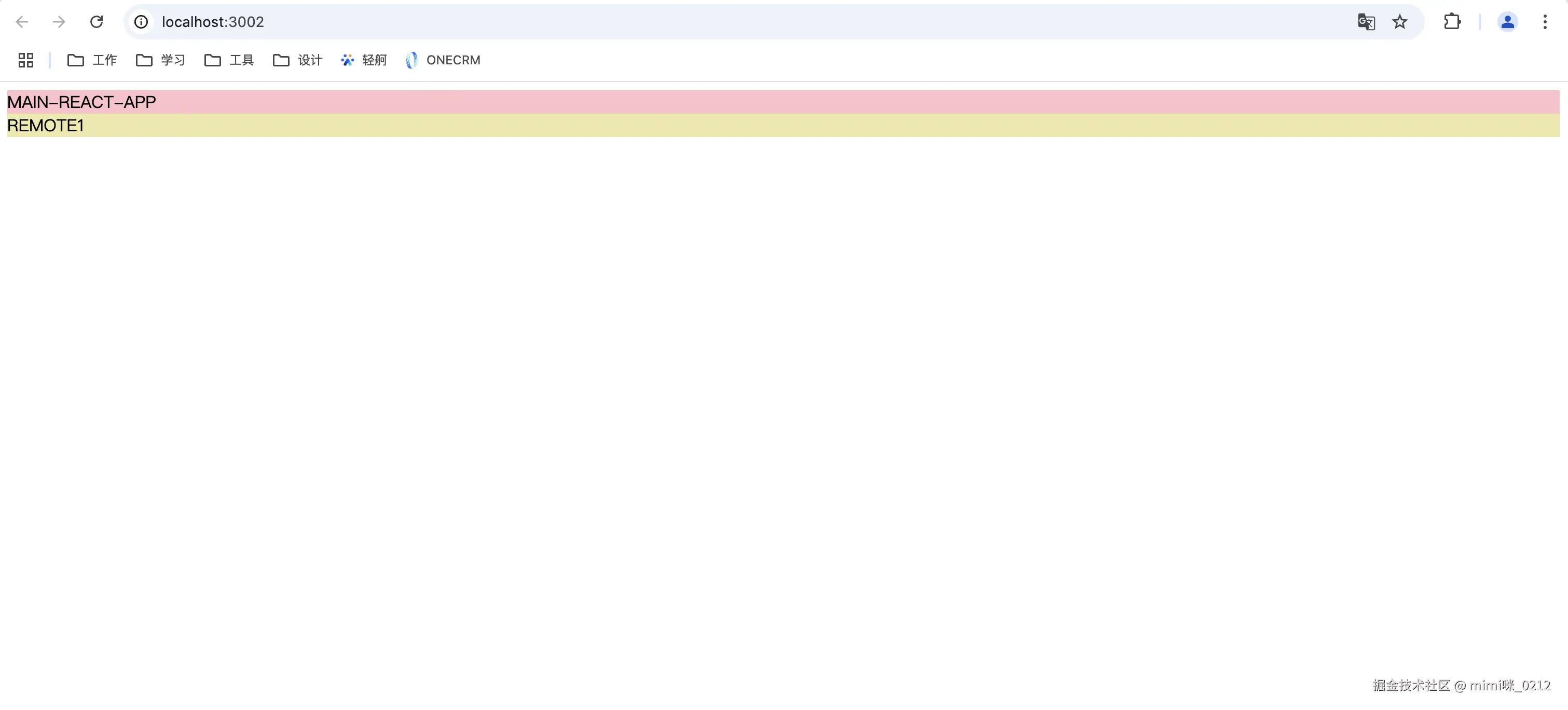This screenshot has width=1568, height=710.
Task: Open the user profile avatar
Action: [x=1507, y=22]
